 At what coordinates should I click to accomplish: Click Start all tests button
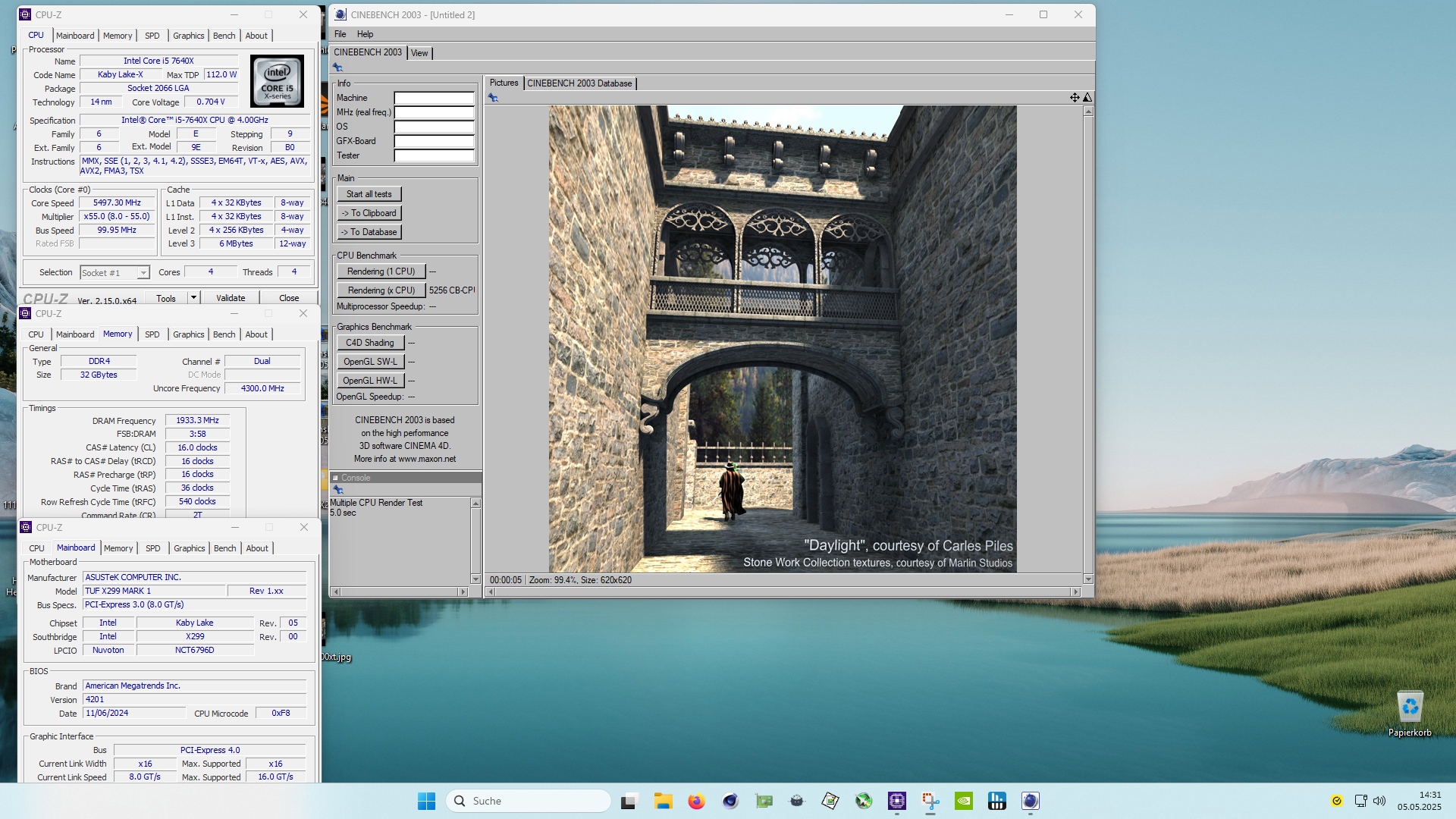[x=369, y=194]
